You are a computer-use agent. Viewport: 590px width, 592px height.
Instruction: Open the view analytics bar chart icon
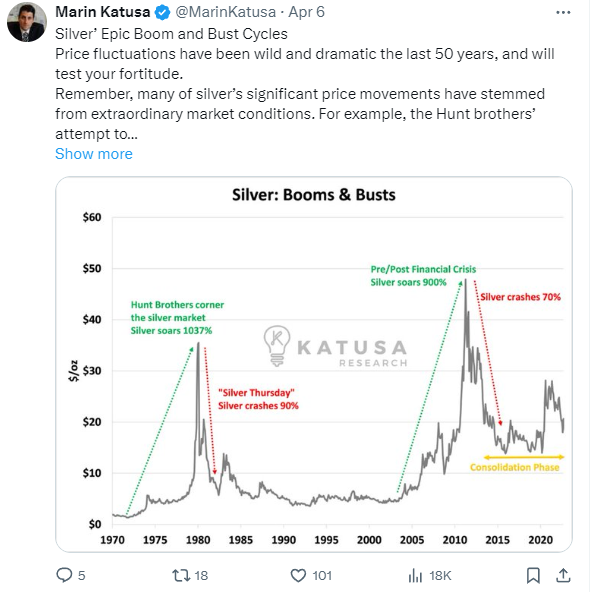click(x=415, y=575)
